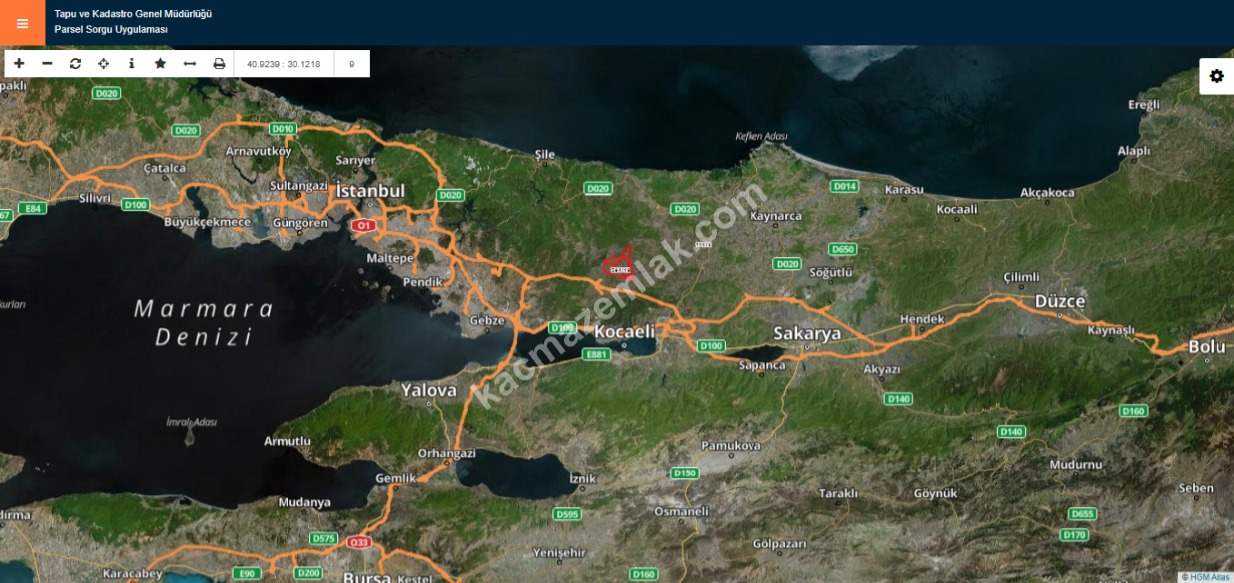
Task: Open the orange hamburger menu
Action: pyautogui.click(x=23, y=23)
